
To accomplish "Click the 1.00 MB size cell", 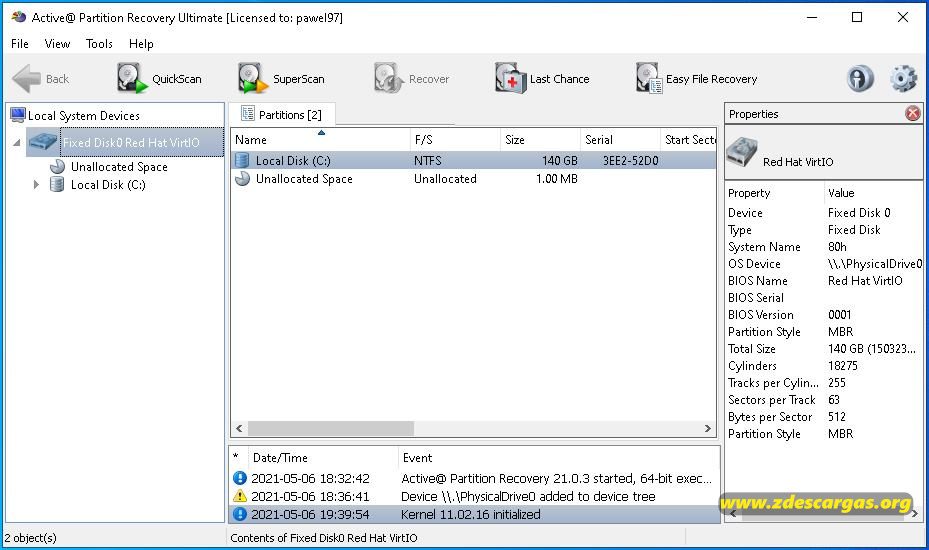I will pos(556,179).
